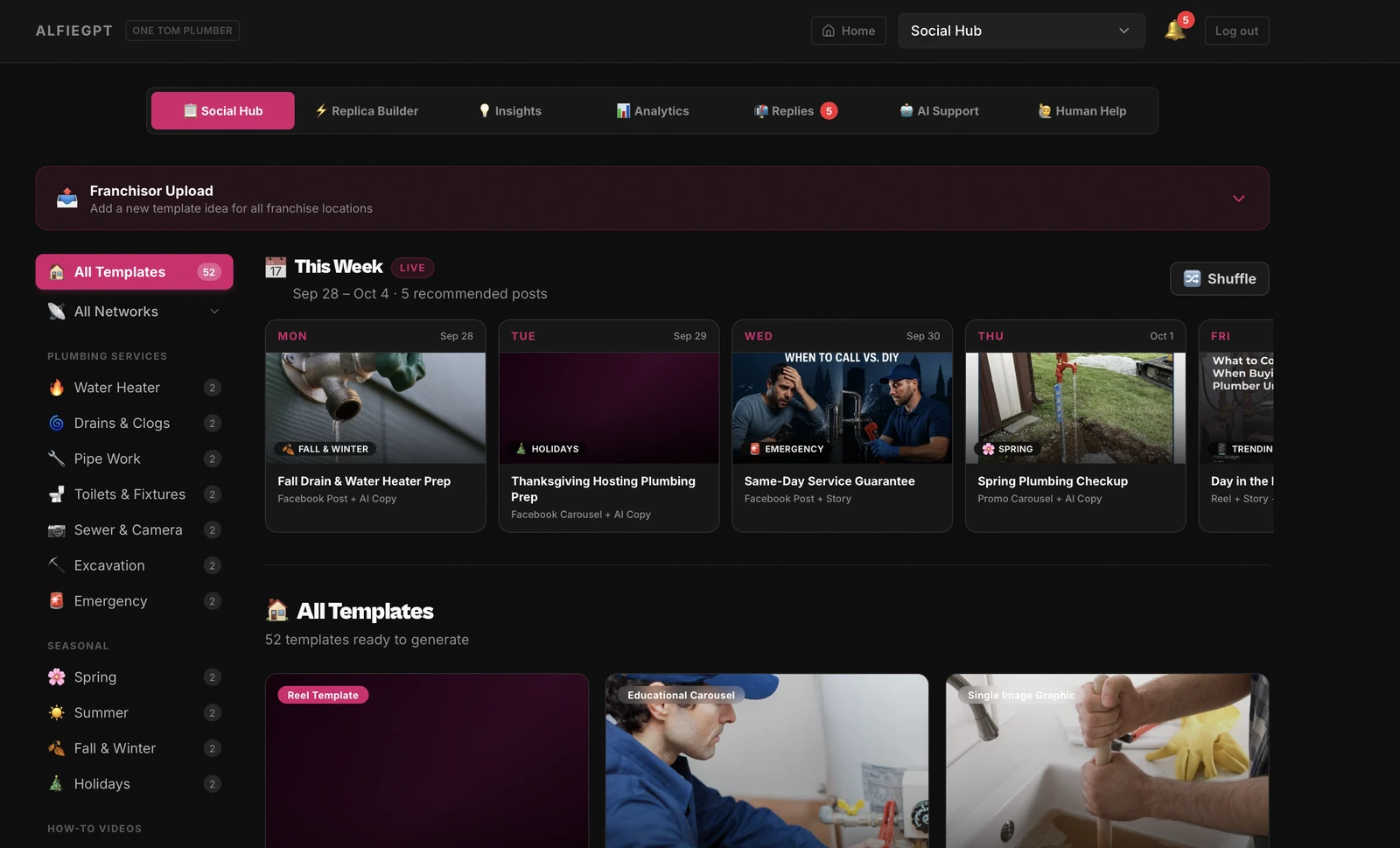Viewport: 1400px width, 848px height.
Task: Click the Home house icon
Action: point(829,31)
